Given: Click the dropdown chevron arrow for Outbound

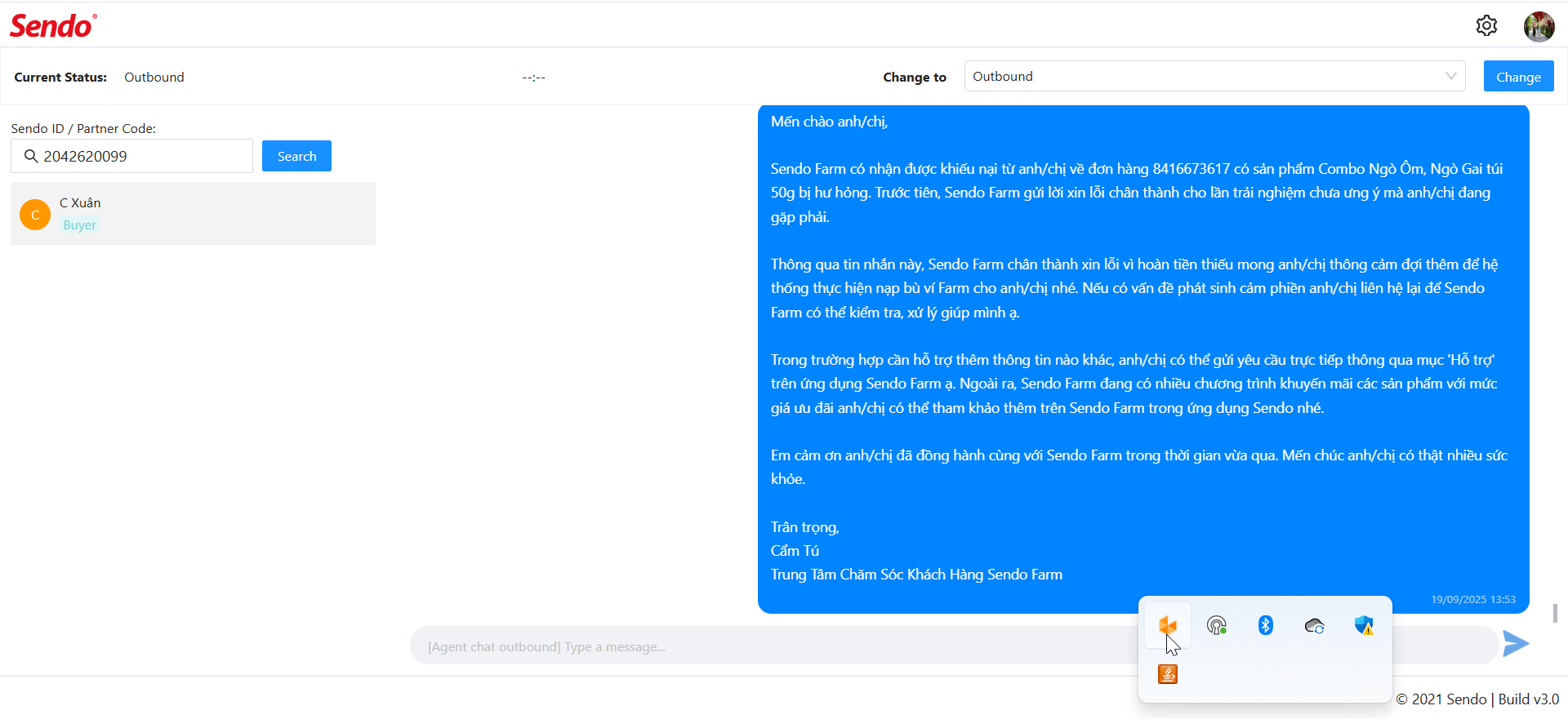Looking at the screenshot, I should 1451,76.
